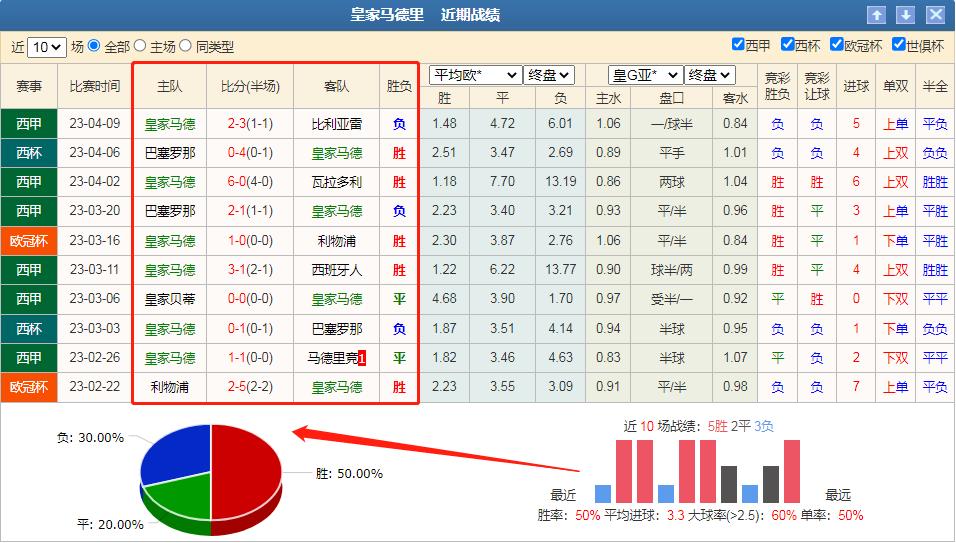The image size is (956, 543).
Task: Open score 0-4(0-1) on the 23-04-06 row
Action: click(250, 152)
